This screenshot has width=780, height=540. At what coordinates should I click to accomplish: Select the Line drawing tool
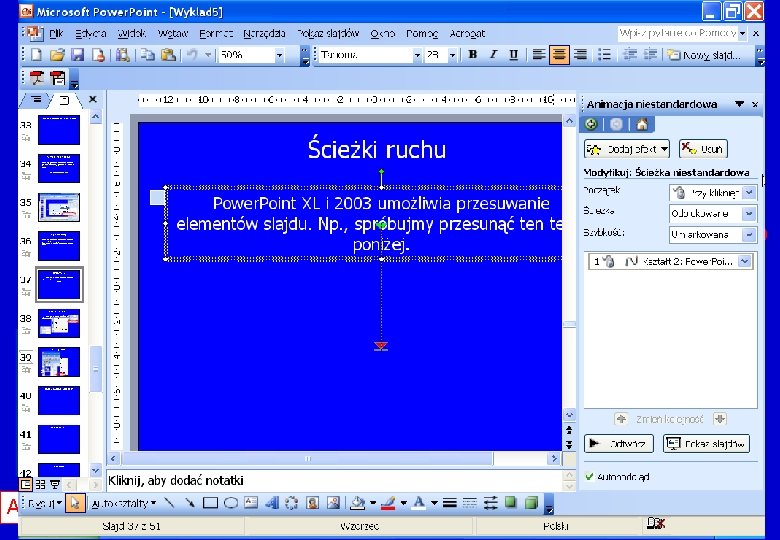pyautogui.click(x=169, y=503)
